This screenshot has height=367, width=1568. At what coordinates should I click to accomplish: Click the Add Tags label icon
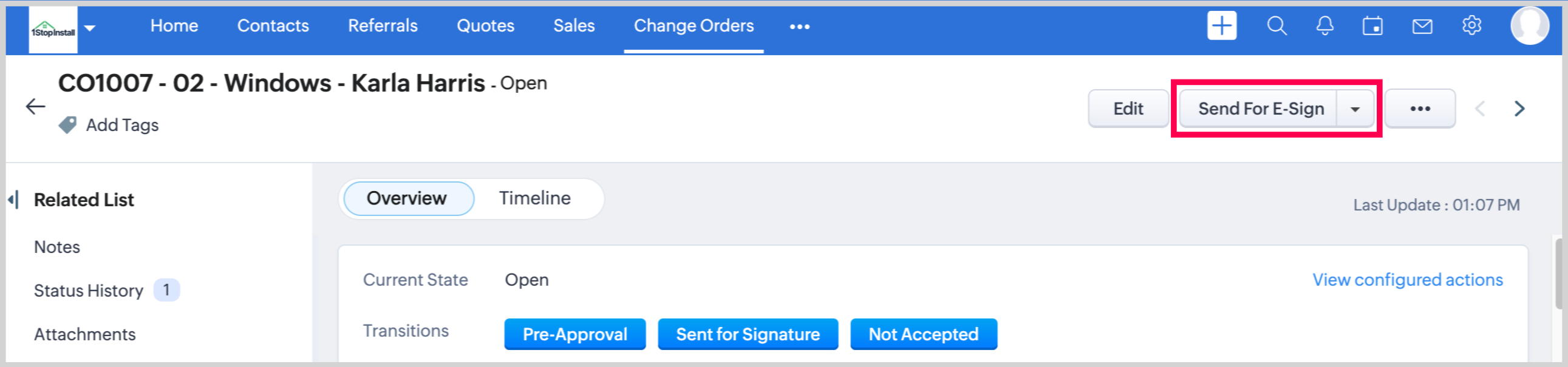67,125
